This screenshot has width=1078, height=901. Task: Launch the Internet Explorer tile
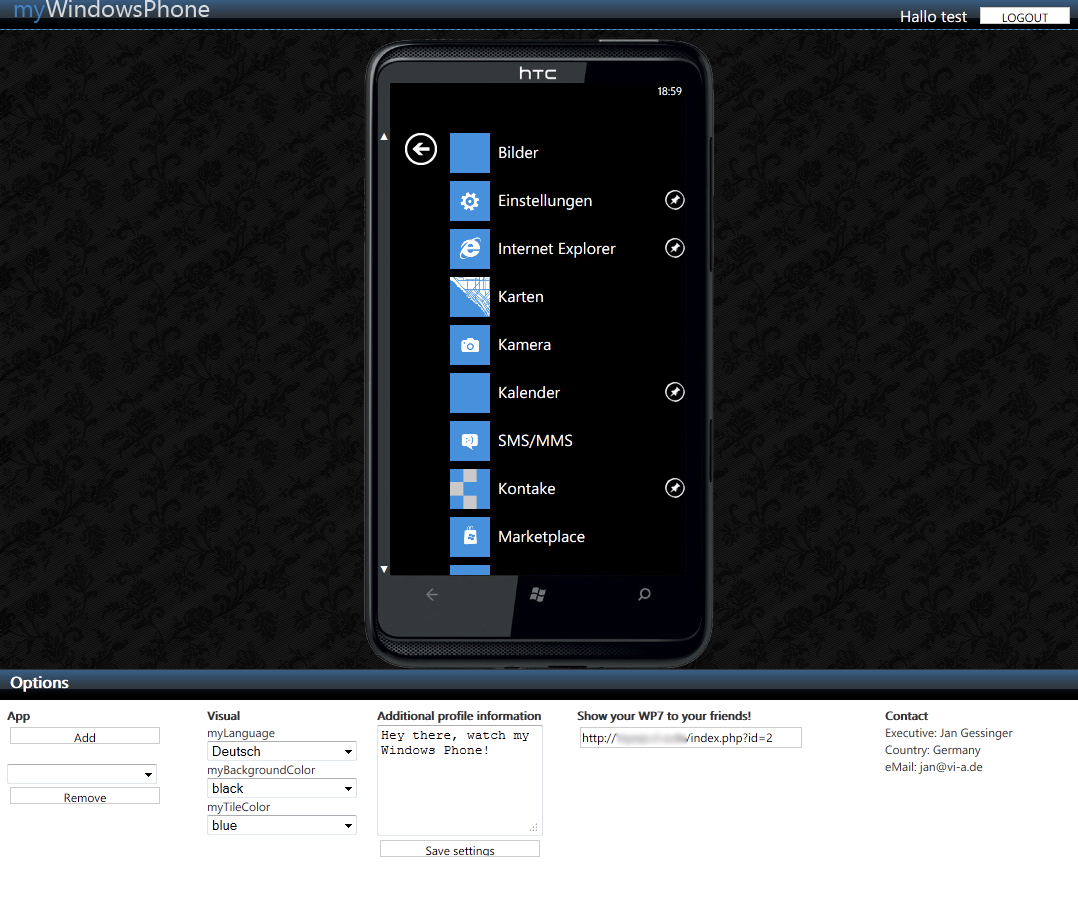tap(470, 249)
